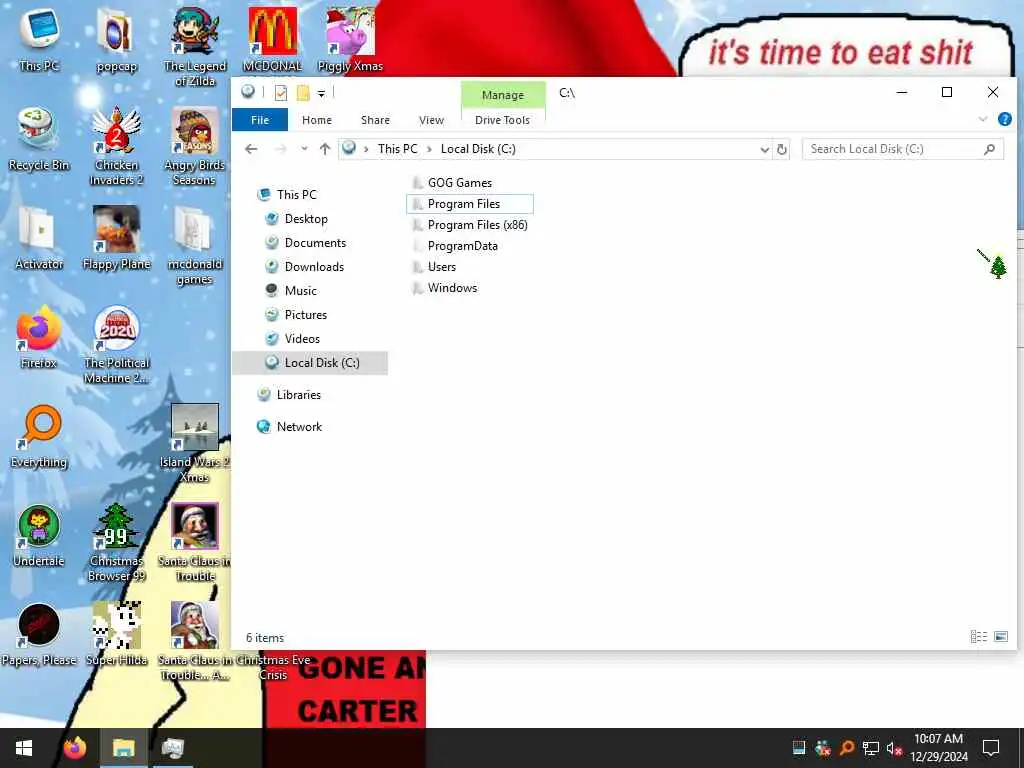Image resolution: width=1024 pixels, height=768 pixels.
Task: Go up one folder level
Action: pyautogui.click(x=325, y=149)
